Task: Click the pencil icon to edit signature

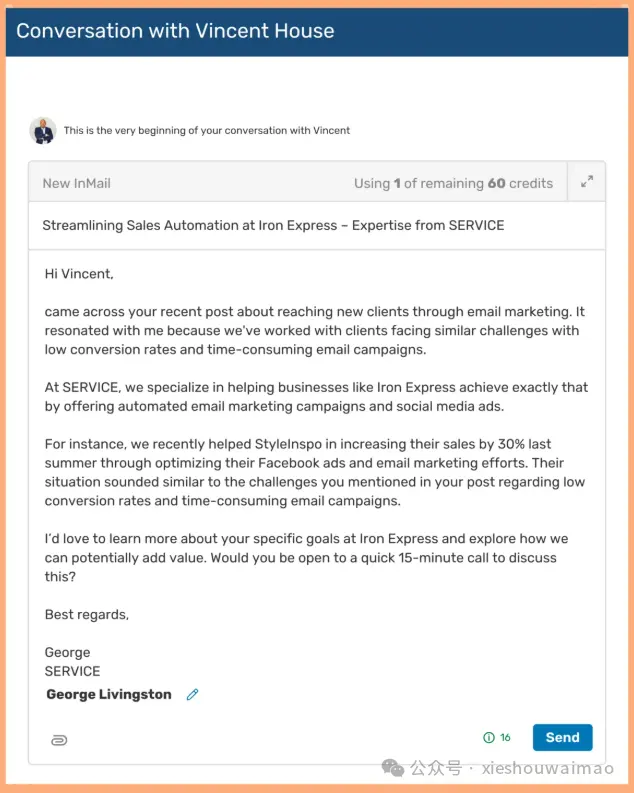Action: click(x=193, y=694)
